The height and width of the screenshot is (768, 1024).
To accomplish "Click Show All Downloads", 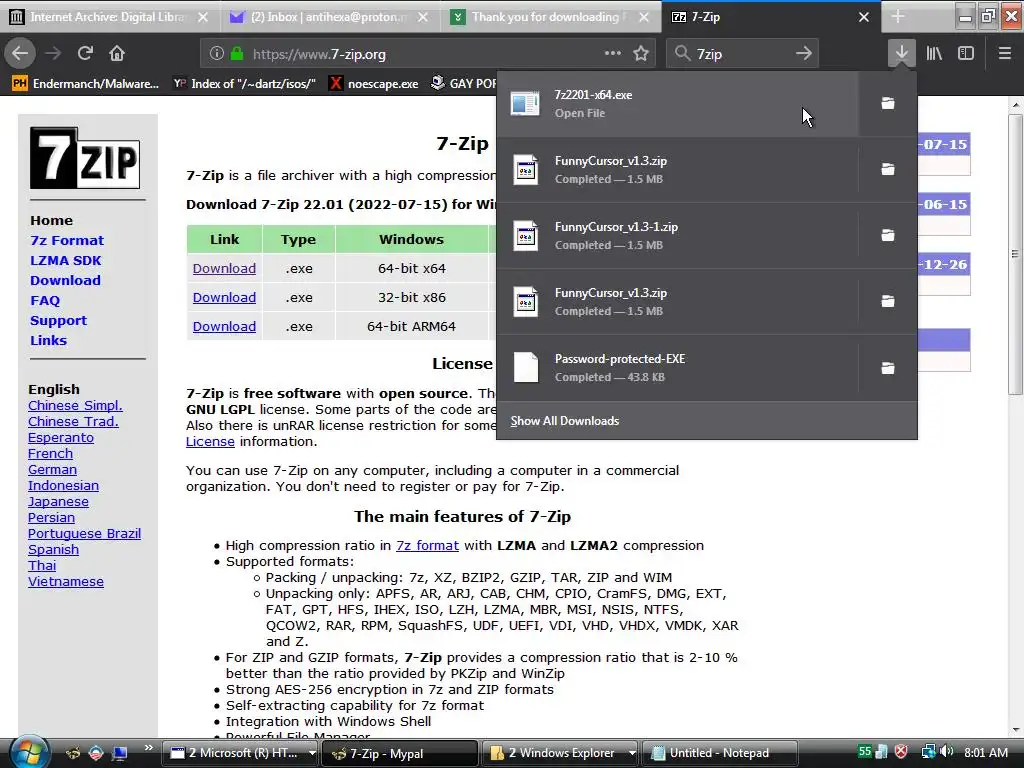I will click(565, 421).
